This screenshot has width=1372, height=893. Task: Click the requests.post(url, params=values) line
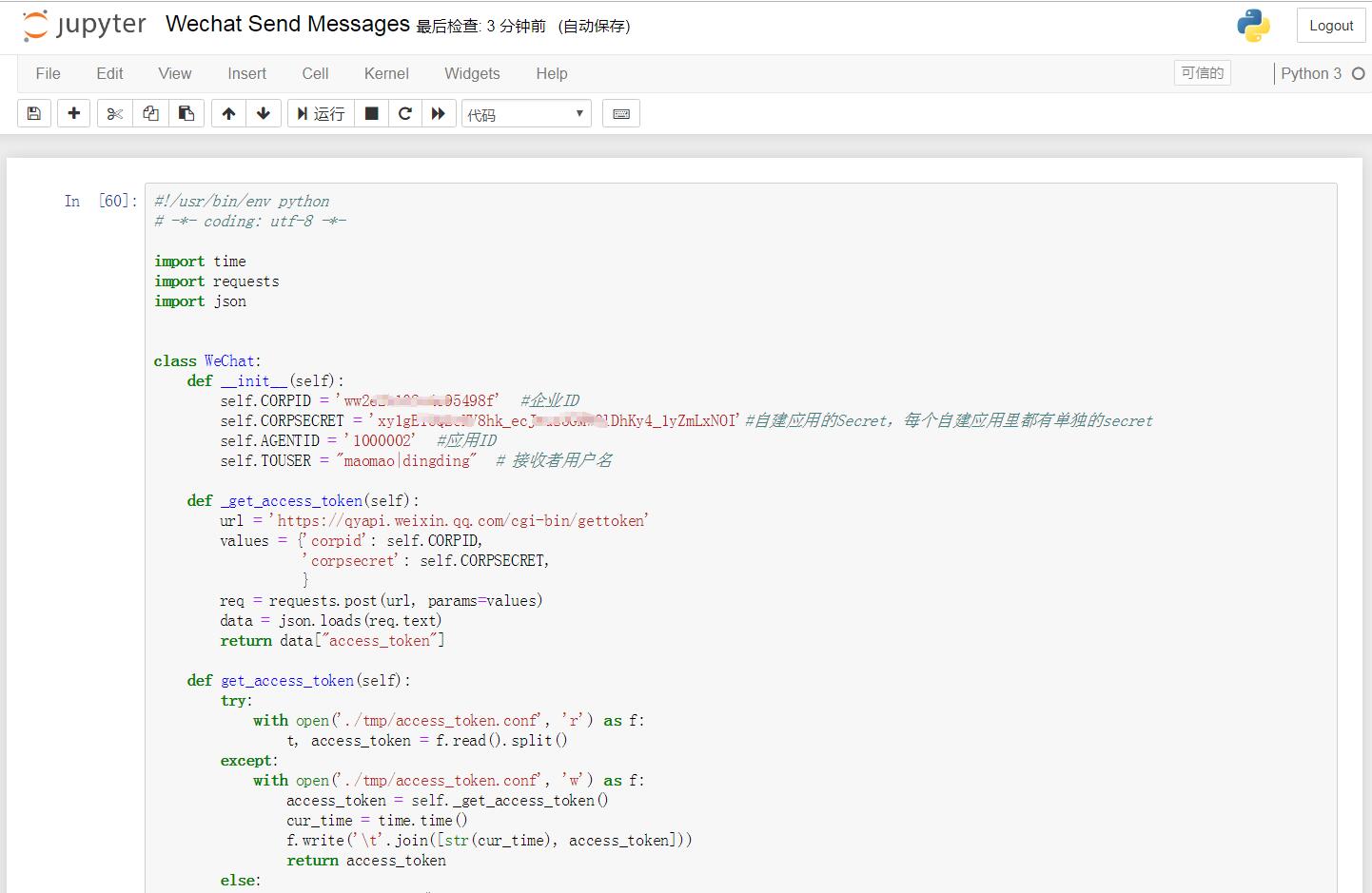click(x=382, y=600)
